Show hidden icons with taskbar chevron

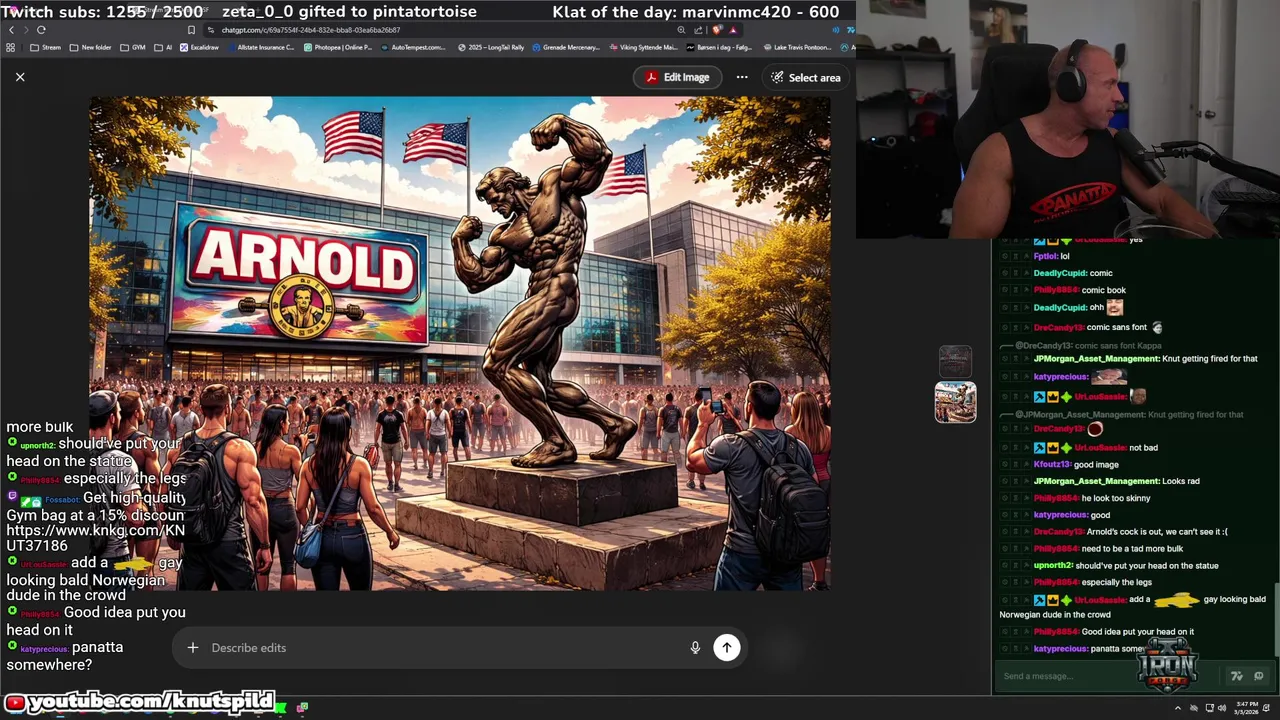(x=1178, y=708)
